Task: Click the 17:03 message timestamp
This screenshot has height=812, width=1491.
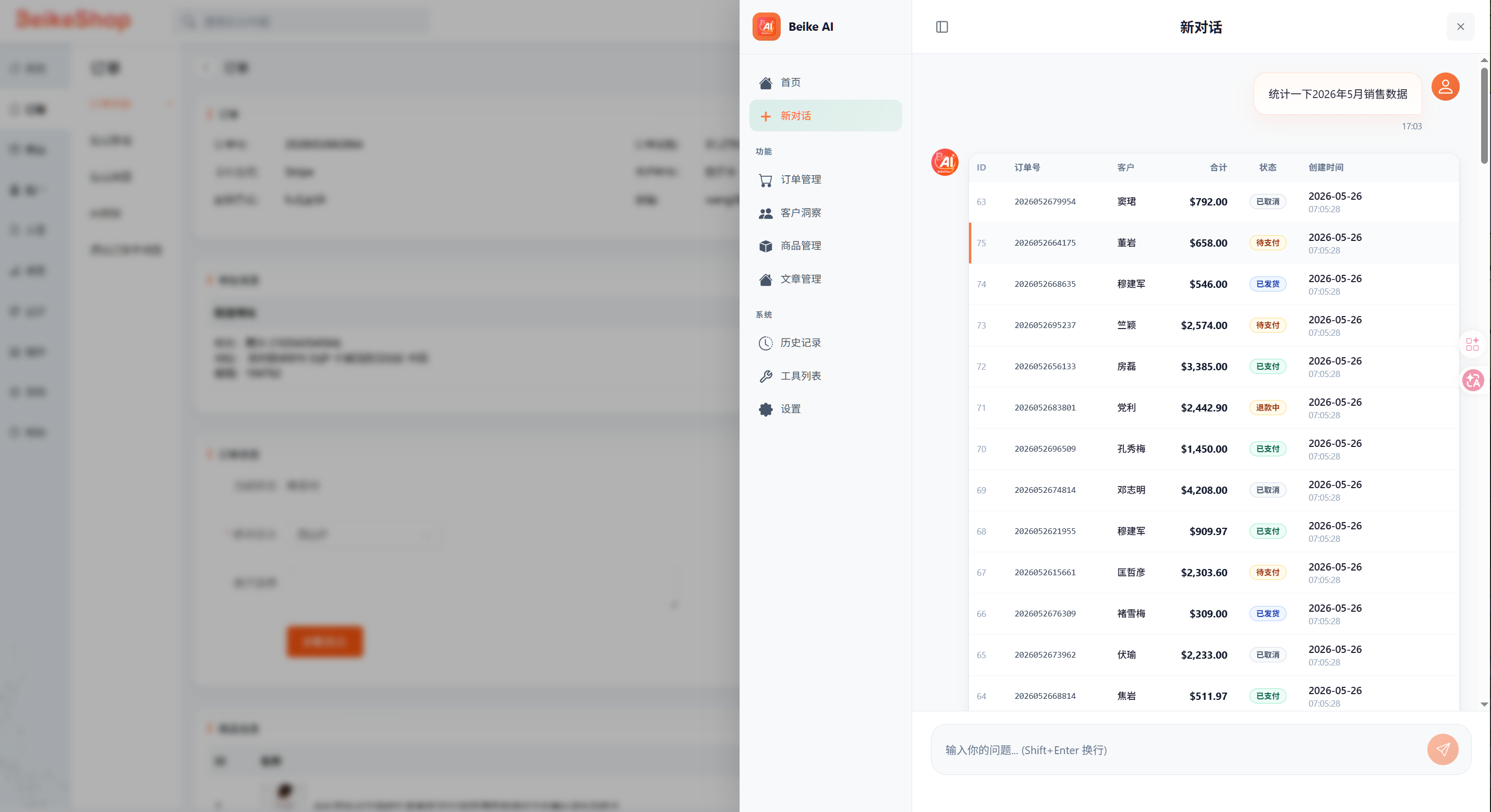Action: pyautogui.click(x=1411, y=126)
